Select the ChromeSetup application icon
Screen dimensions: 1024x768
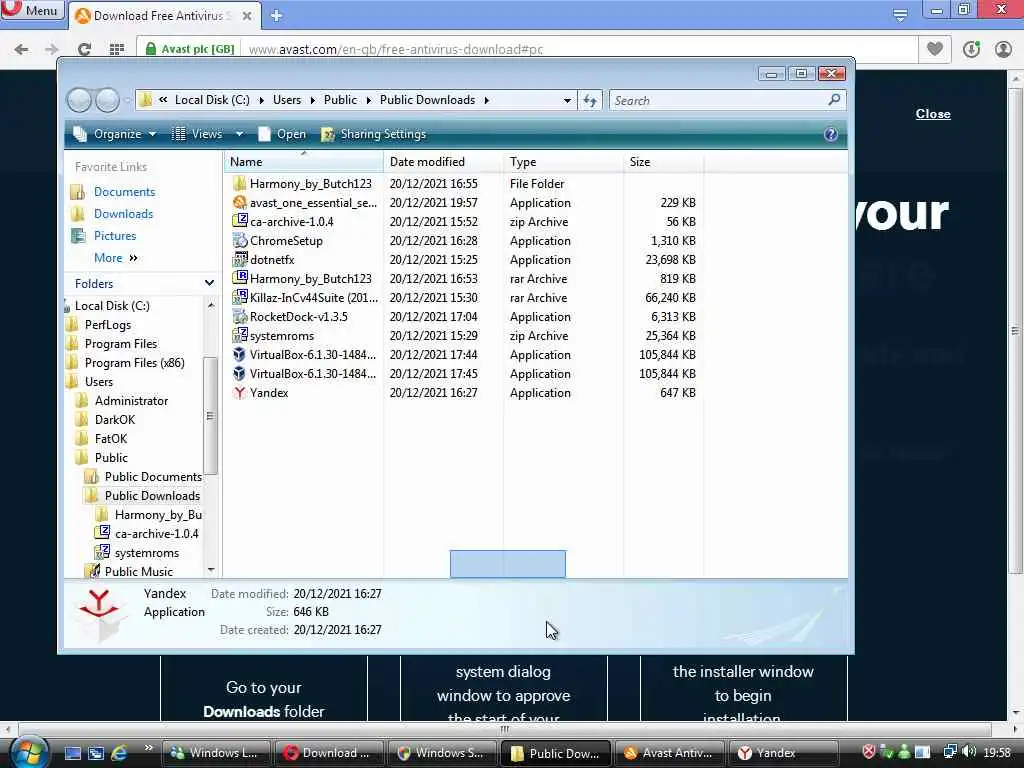pos(240,240)
